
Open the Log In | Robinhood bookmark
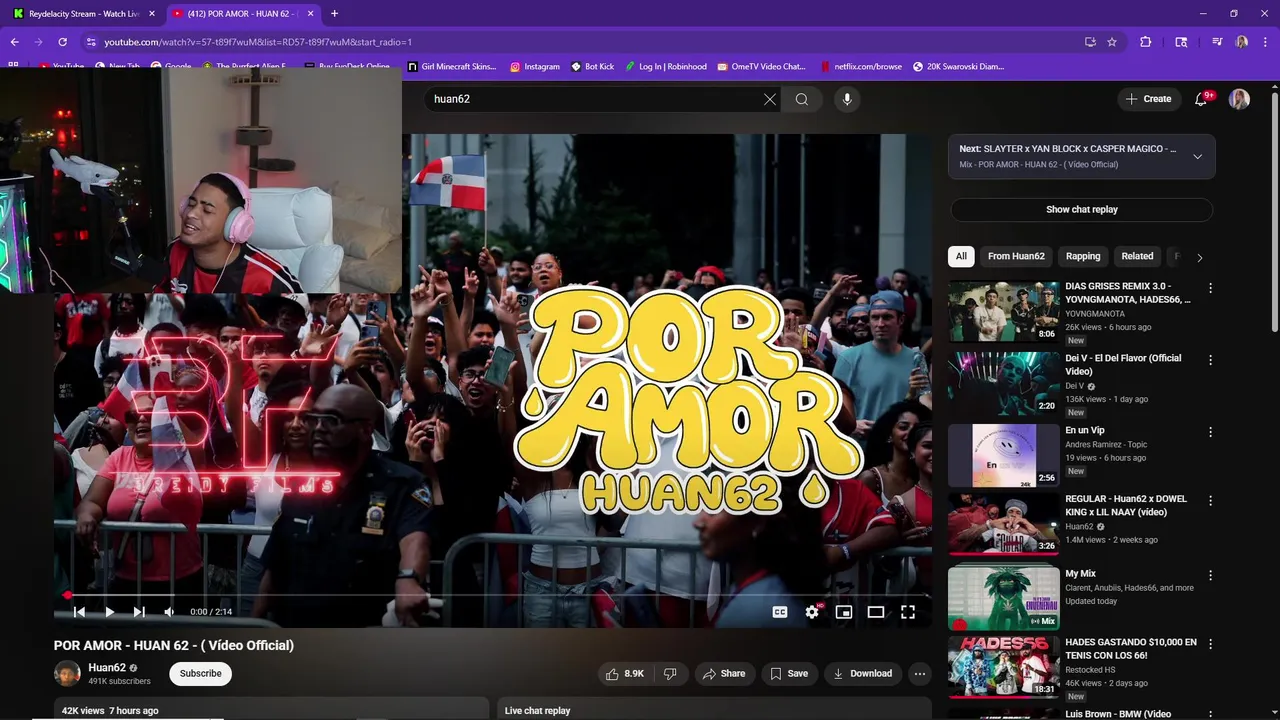(666, 67)
